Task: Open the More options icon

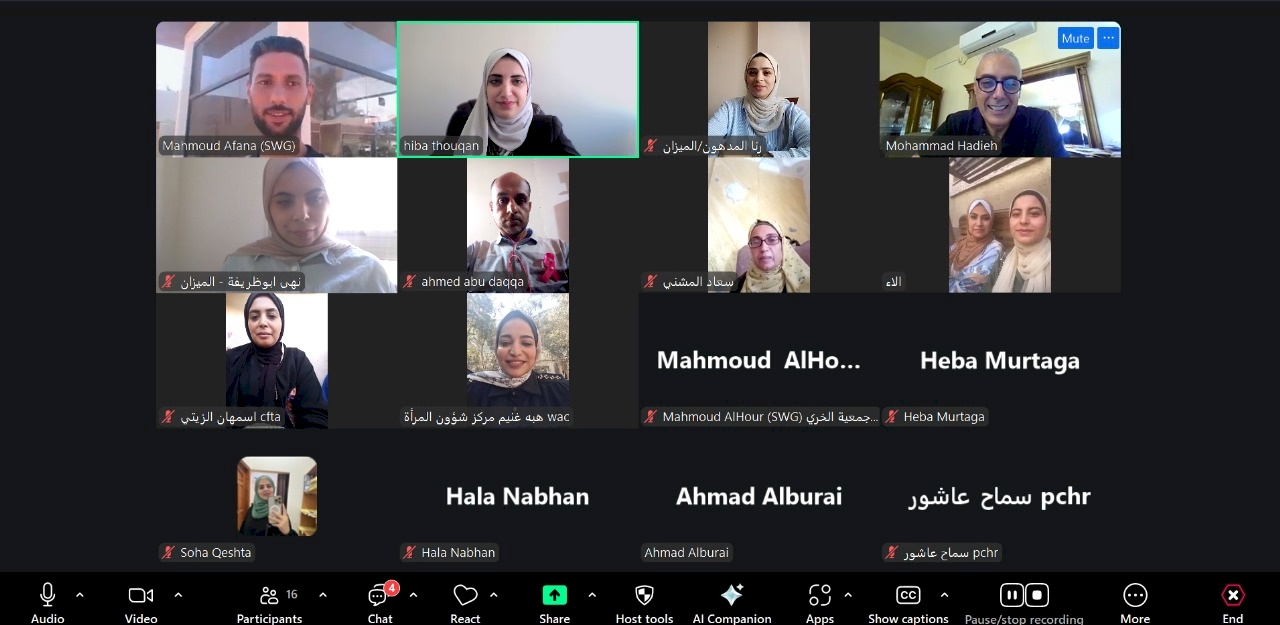Action: pos(1135,595)
